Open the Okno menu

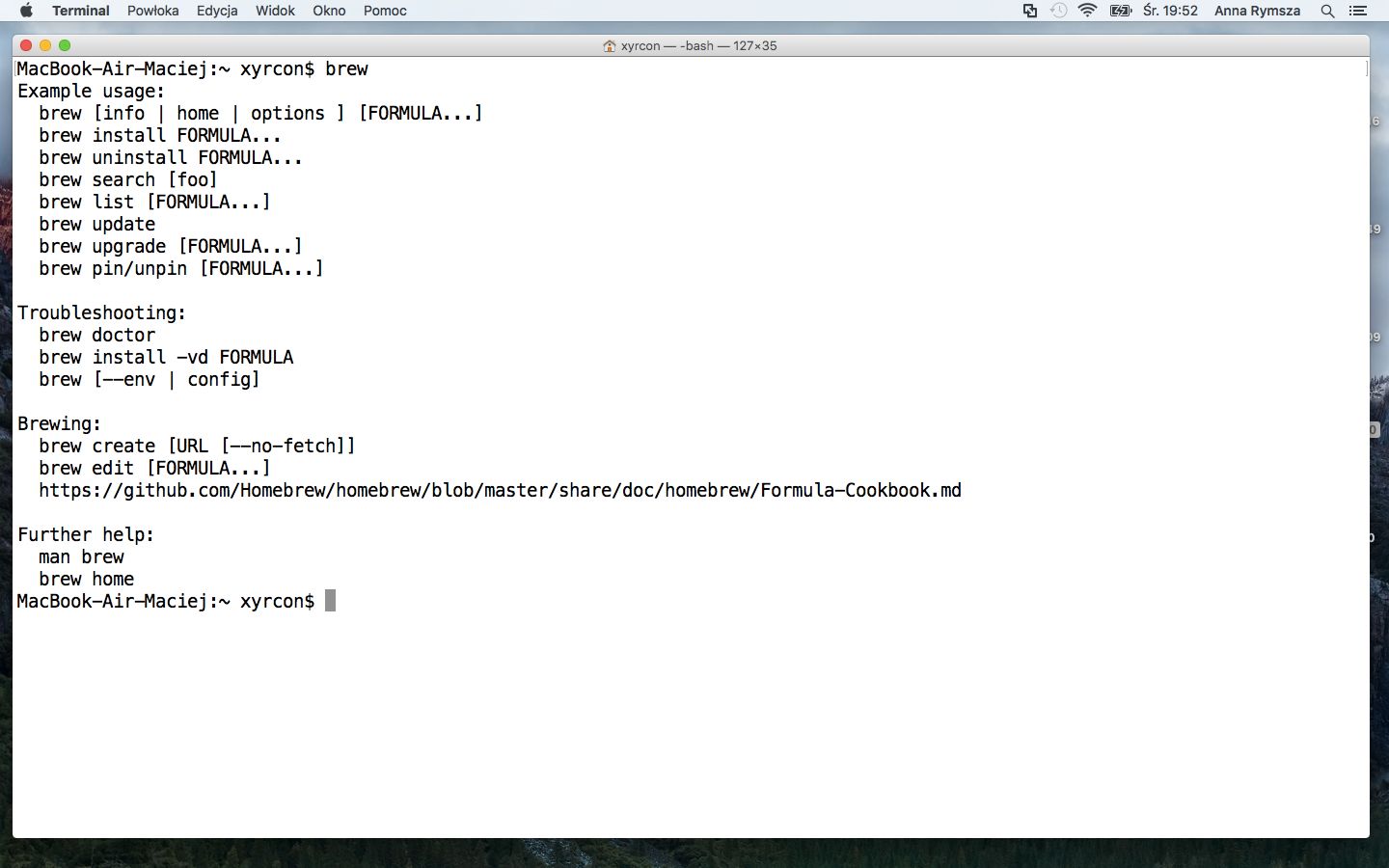pos(329,11)
